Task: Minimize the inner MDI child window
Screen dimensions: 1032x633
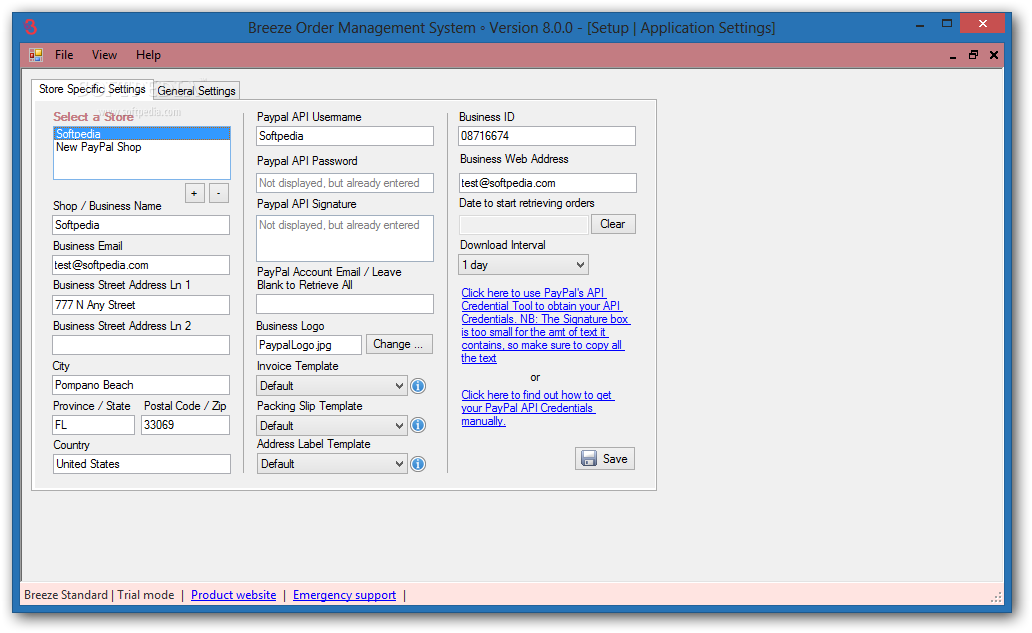Action: tap(952, 55)
